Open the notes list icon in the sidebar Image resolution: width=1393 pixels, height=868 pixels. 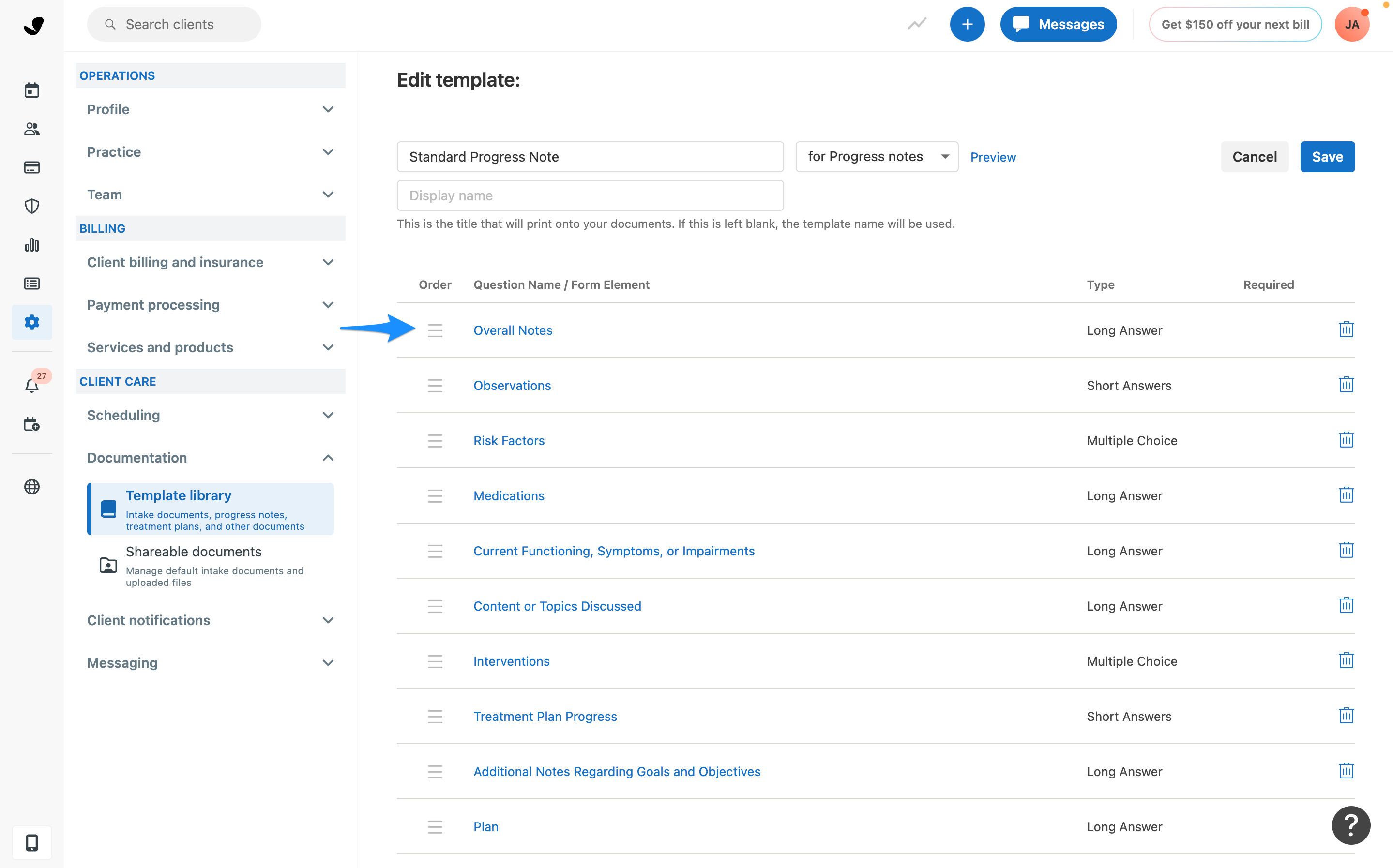pyautogui.click(x=31, y=283)
